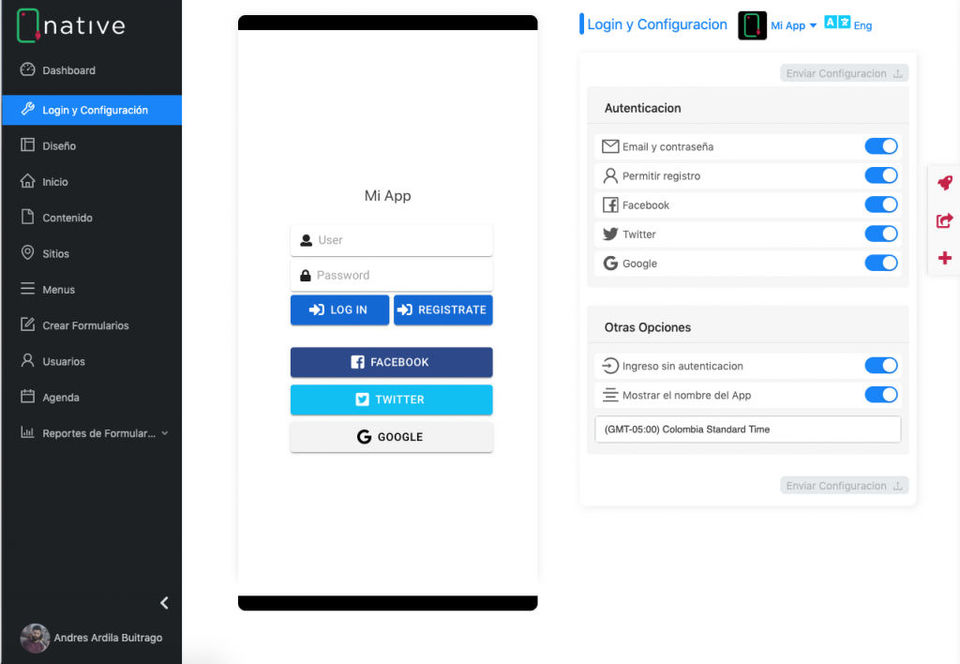
Task: Click the red share icon
Action: [945, 220]
